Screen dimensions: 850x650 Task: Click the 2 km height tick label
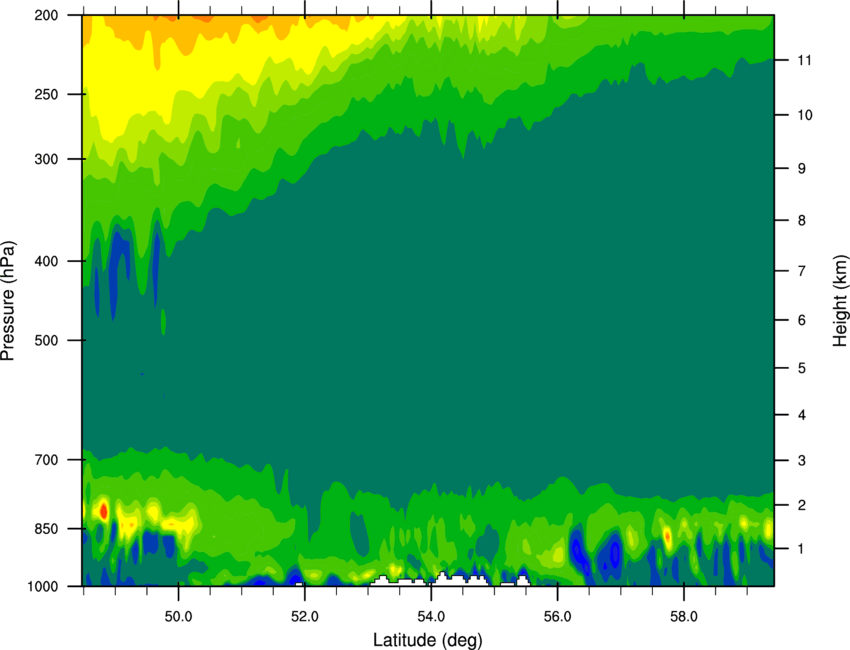coord(802,505)
